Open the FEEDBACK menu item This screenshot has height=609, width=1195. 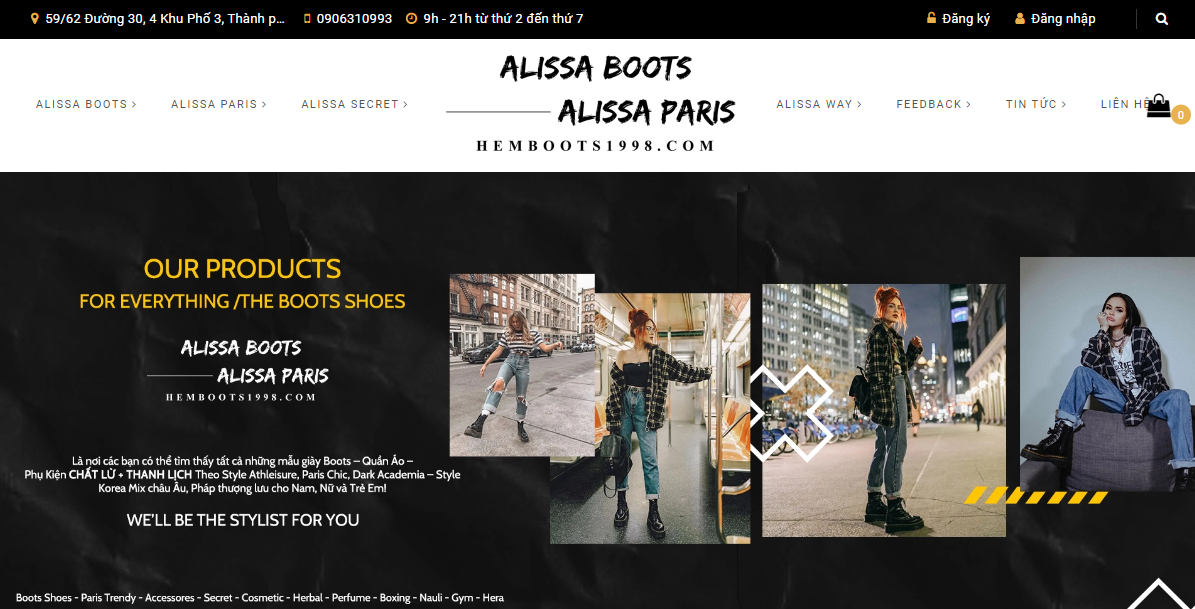coord(934,104)
